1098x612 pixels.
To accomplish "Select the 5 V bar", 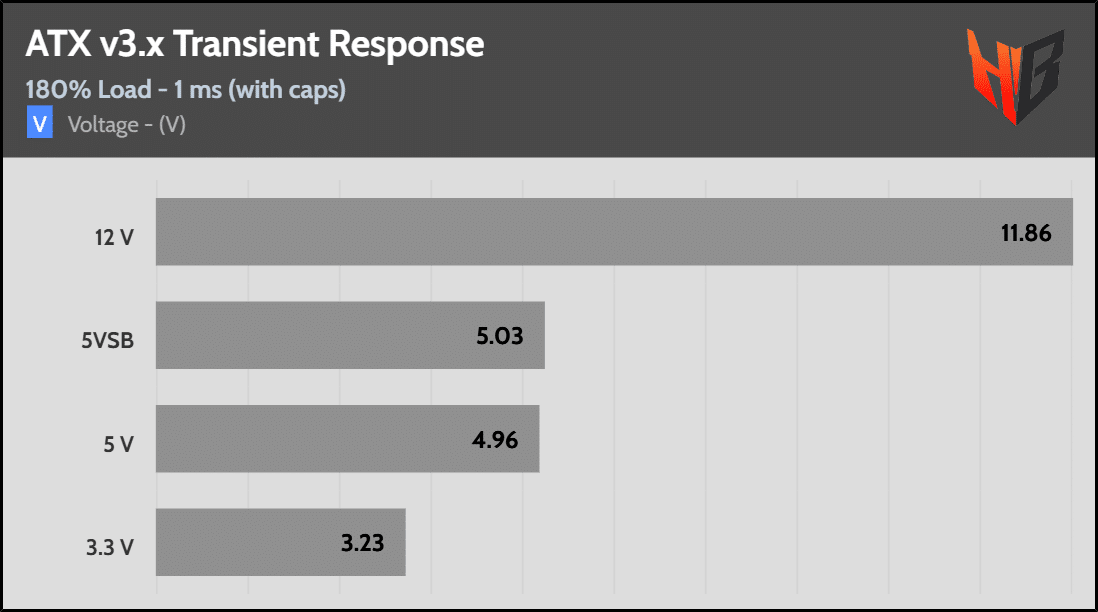I will [300, 438].
